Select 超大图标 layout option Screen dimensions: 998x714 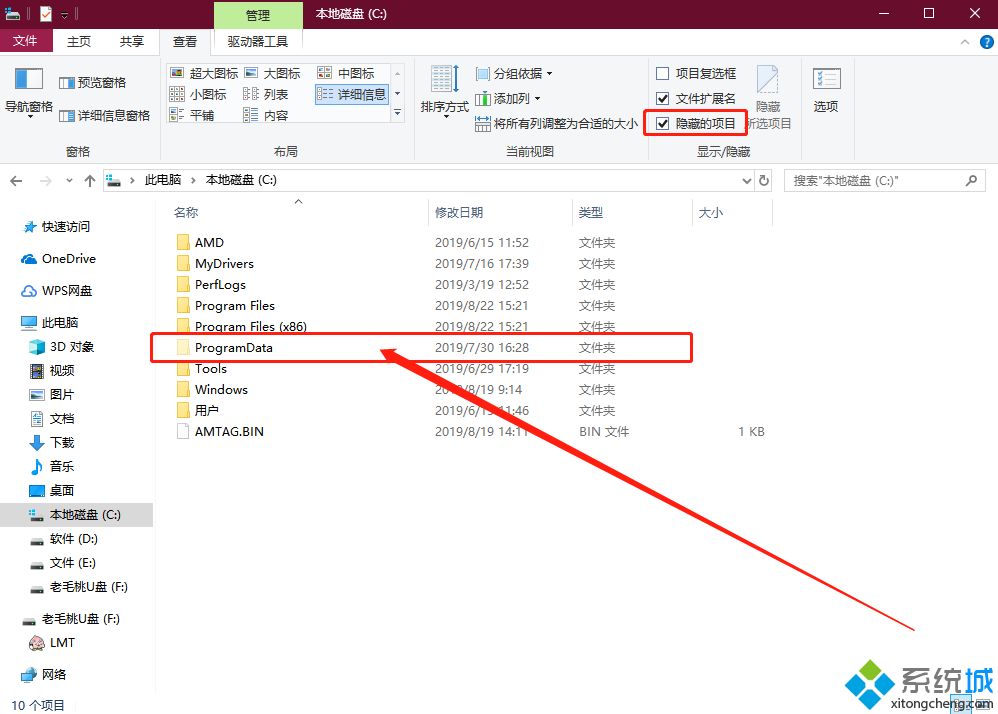point(204,73)
